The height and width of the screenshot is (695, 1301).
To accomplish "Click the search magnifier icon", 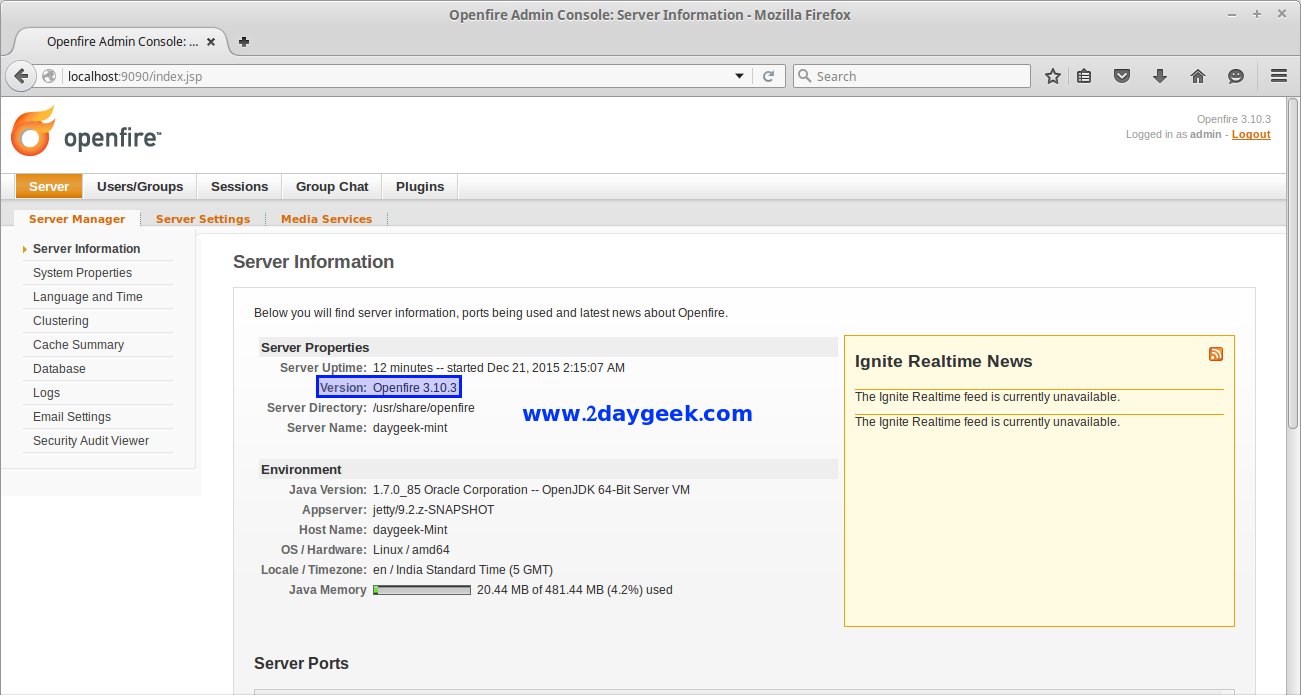I will 804,76.
